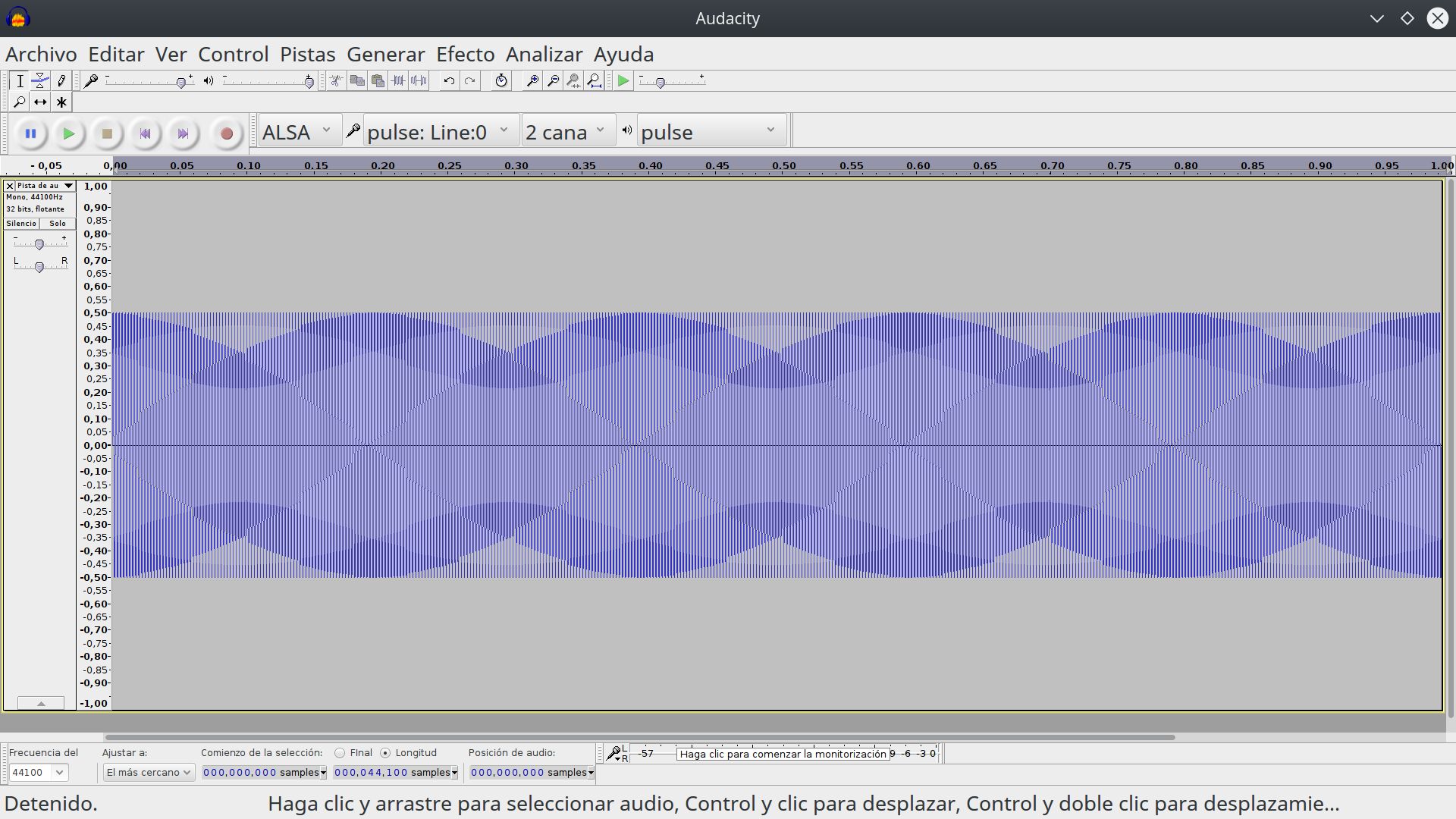
Task: Start recording with red Record button
Action: point(226,133)
